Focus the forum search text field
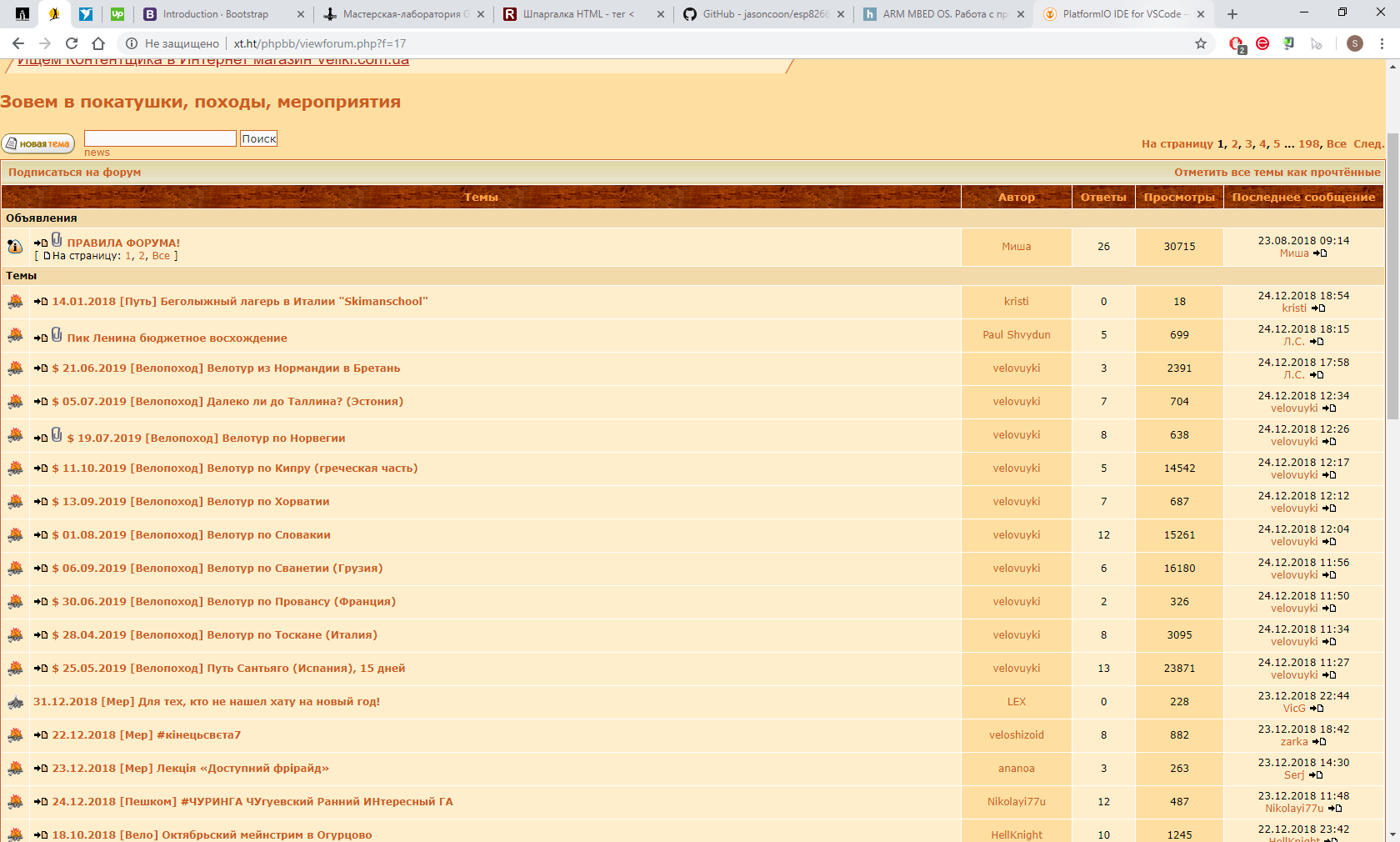Viewport: 1400px width, 842px height. click(x=160, y=138)
